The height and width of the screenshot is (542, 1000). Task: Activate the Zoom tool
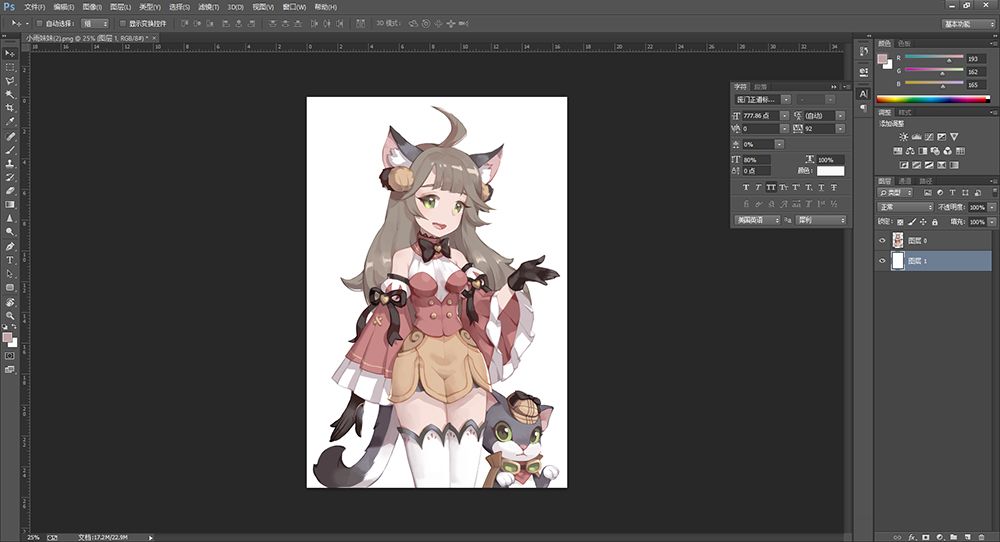point(10,315)
